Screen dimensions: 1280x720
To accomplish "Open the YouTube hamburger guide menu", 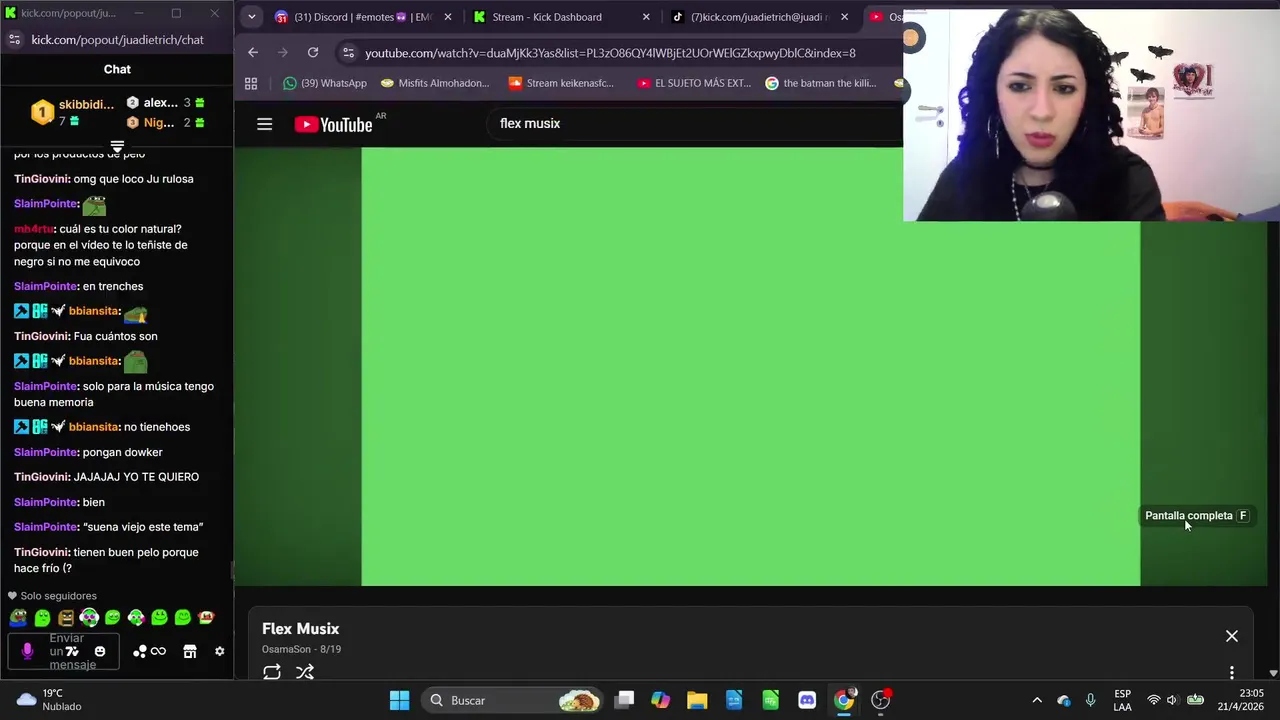I will (x=264, y=124).
